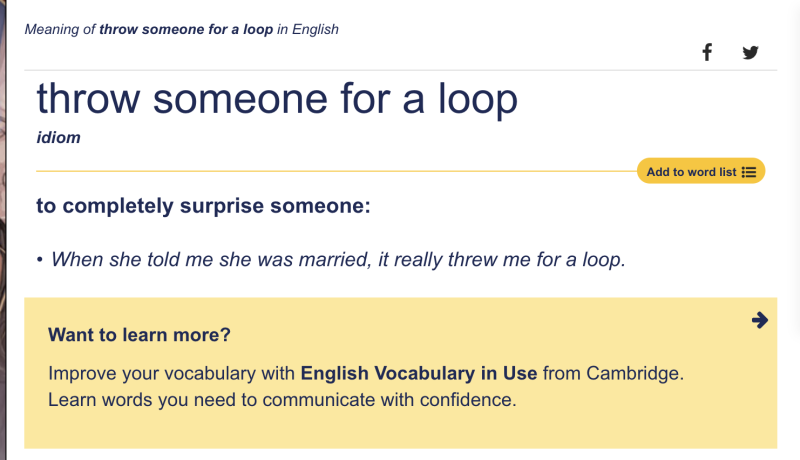Click 'Learn words you need to communicate' line
This screenshot has width=800, height=460.
pos(282,401)
